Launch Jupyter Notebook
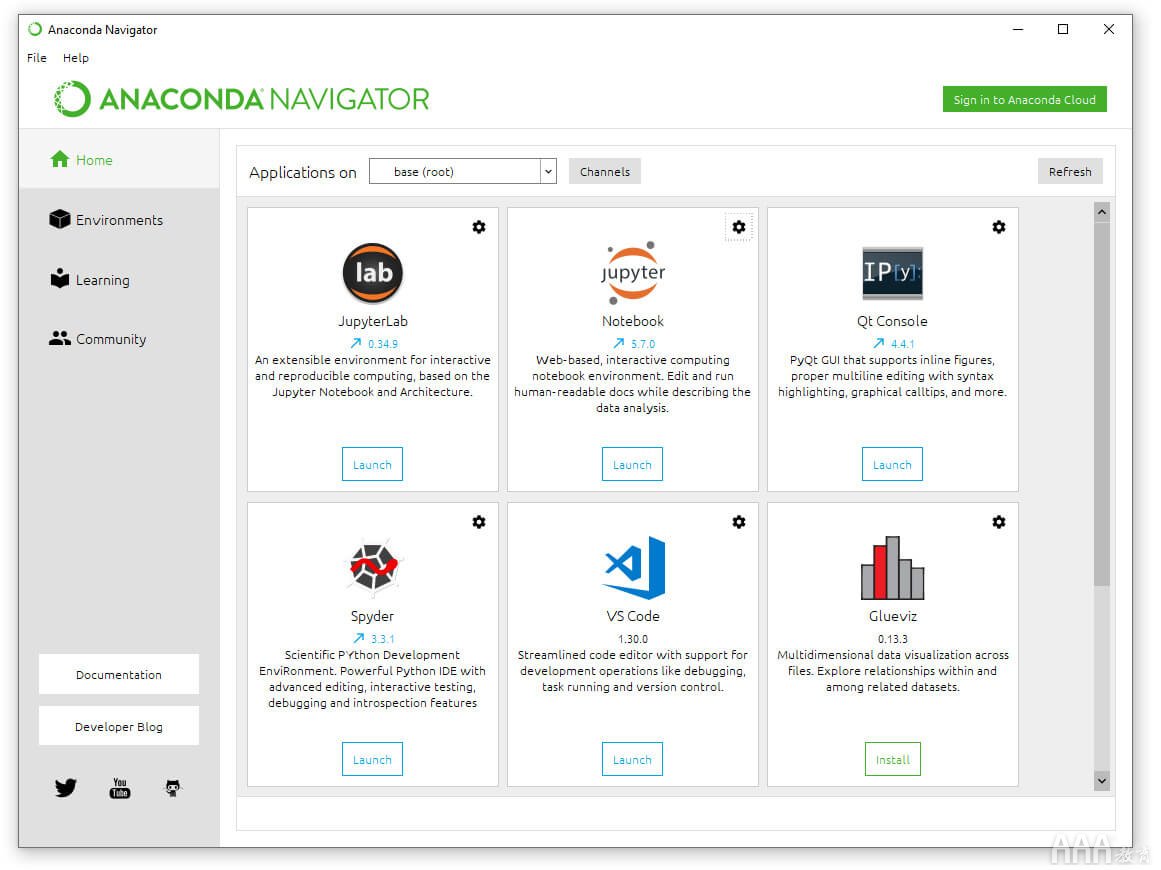 point(632,464)
